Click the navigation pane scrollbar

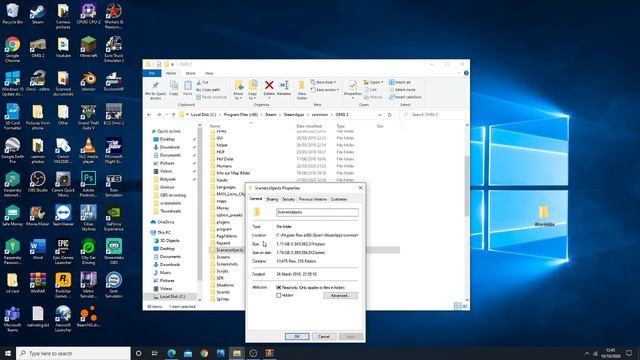200,204
